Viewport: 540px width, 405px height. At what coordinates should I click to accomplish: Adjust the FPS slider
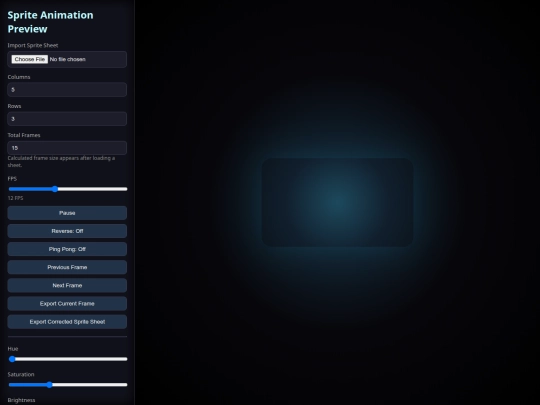click(68, 189)
